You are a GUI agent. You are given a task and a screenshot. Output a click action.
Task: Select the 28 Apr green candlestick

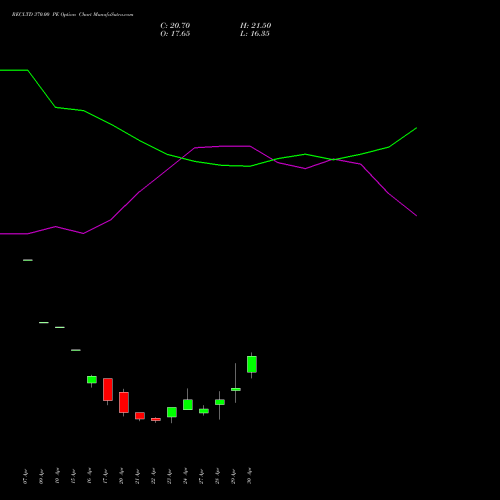point(220,402)
